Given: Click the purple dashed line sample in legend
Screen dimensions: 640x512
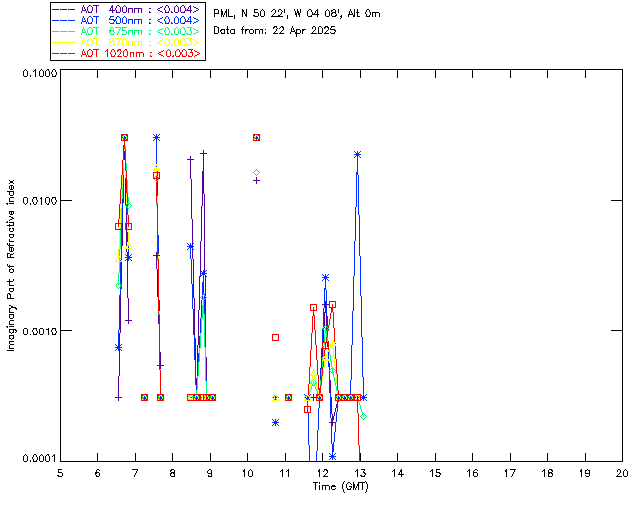Looking at the screenshot, I should pos(64,9).
